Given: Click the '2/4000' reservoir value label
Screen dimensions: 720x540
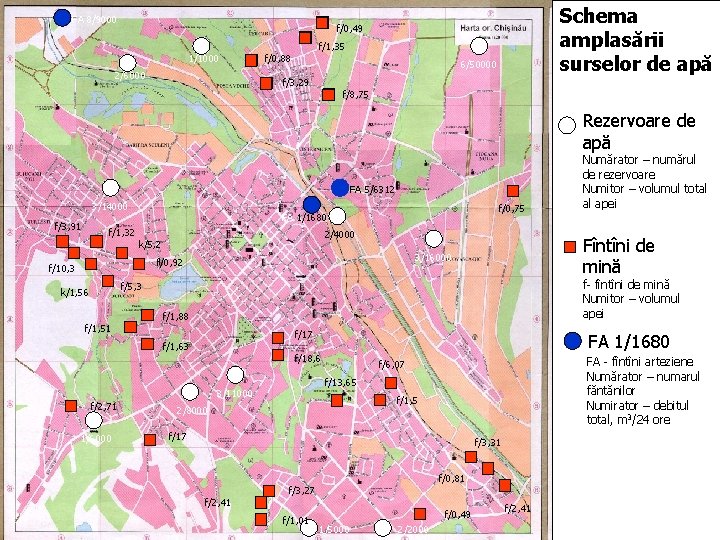Looking at the screenshot, I should coord(339,234).
